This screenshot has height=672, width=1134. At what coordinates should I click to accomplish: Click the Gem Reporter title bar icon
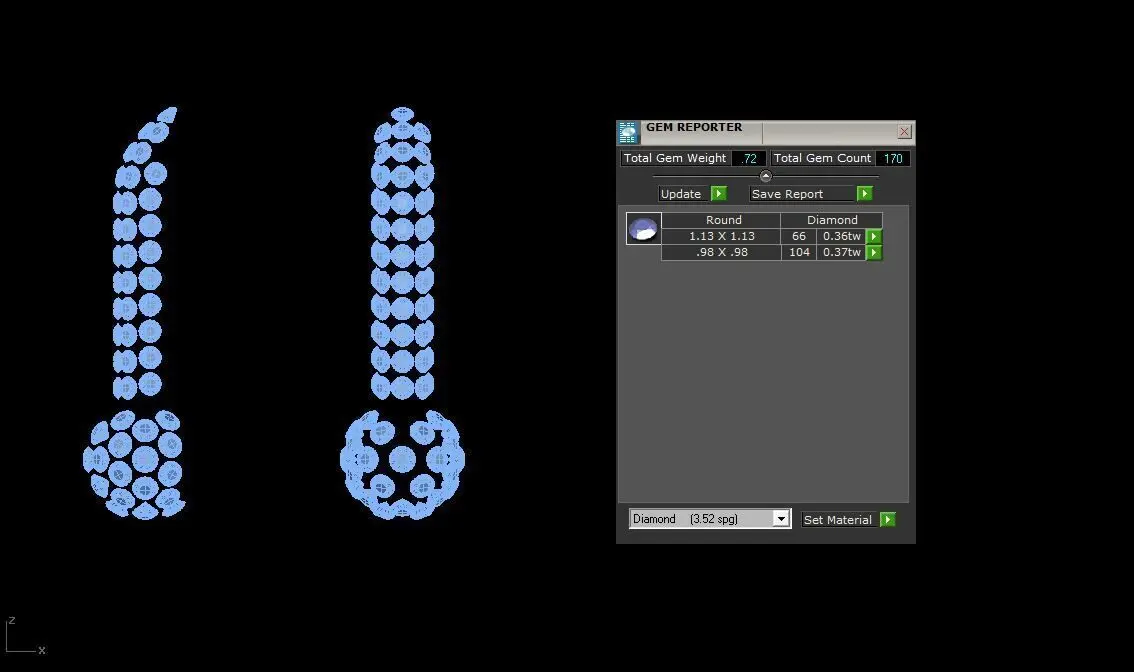coord(628,132)
